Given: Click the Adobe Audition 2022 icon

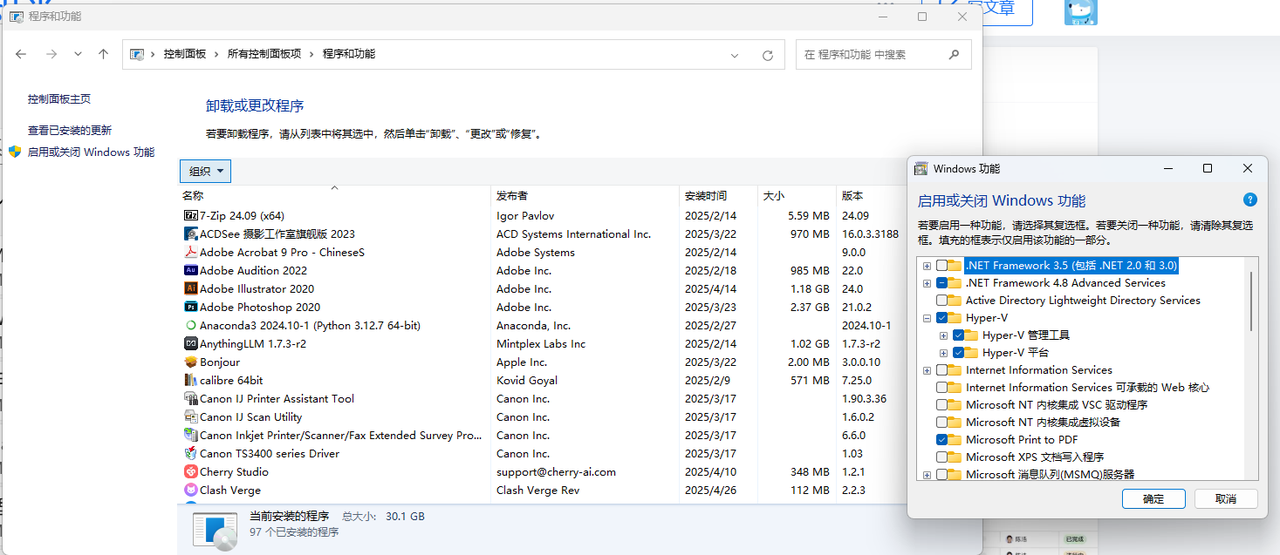Looking at the screenshot, I should click(x=191, y=270).
